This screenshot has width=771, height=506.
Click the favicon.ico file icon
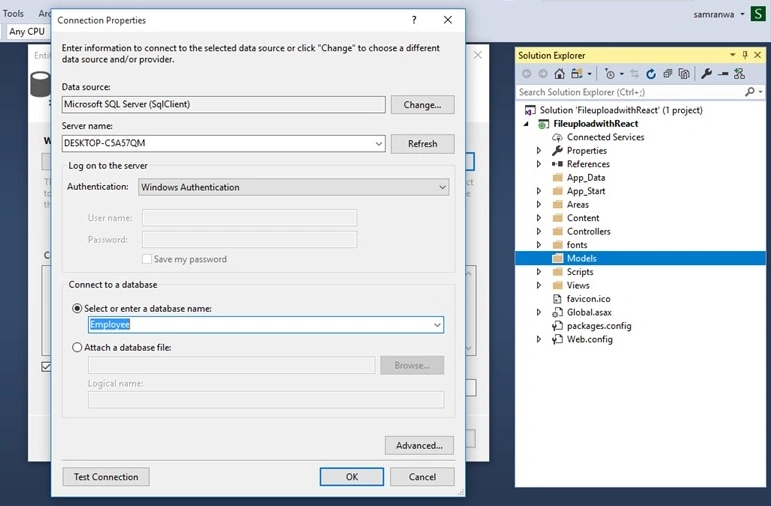click(x=557, y=299)
